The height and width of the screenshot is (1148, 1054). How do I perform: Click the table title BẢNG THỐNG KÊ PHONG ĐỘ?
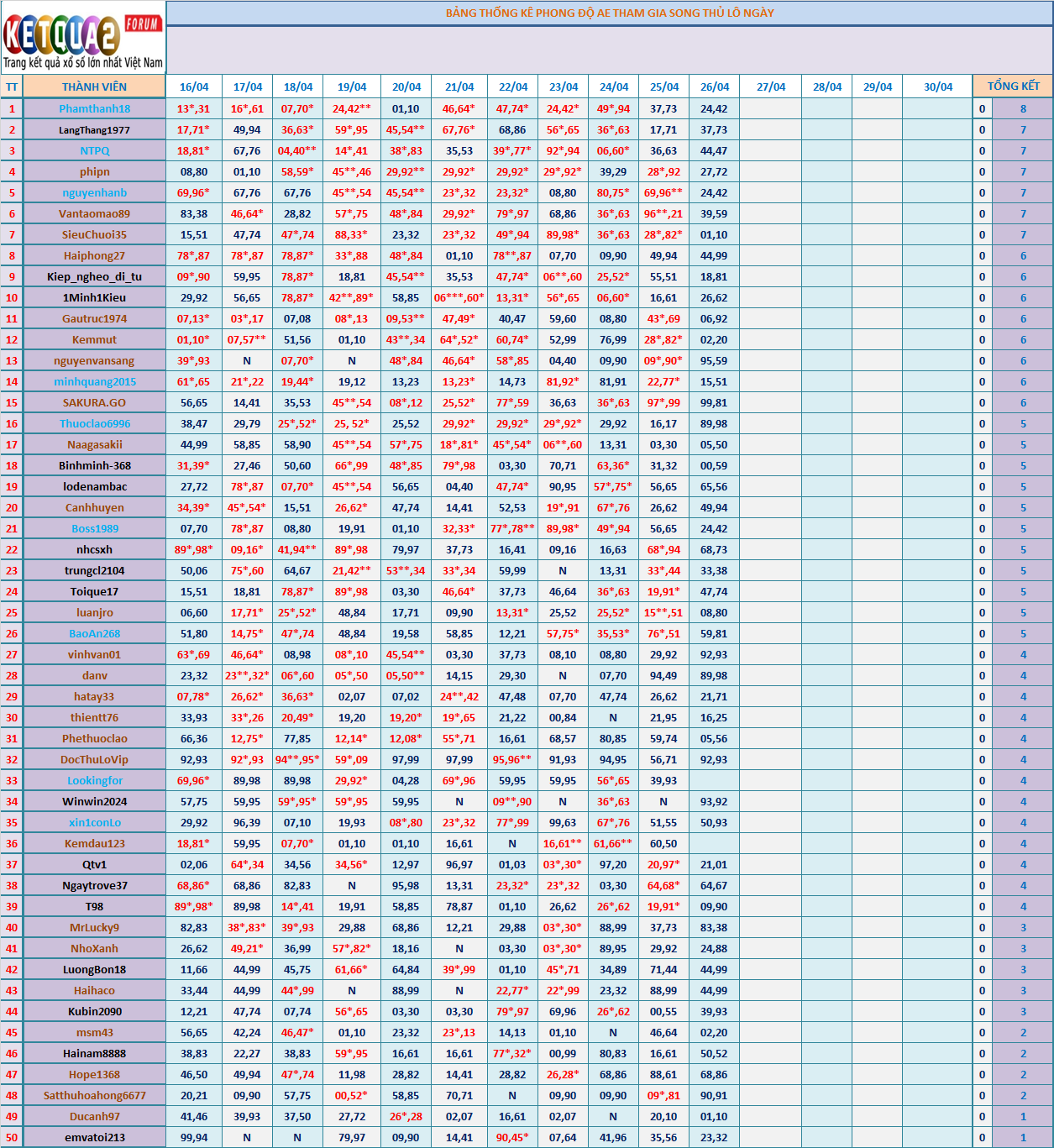point(610,13)
